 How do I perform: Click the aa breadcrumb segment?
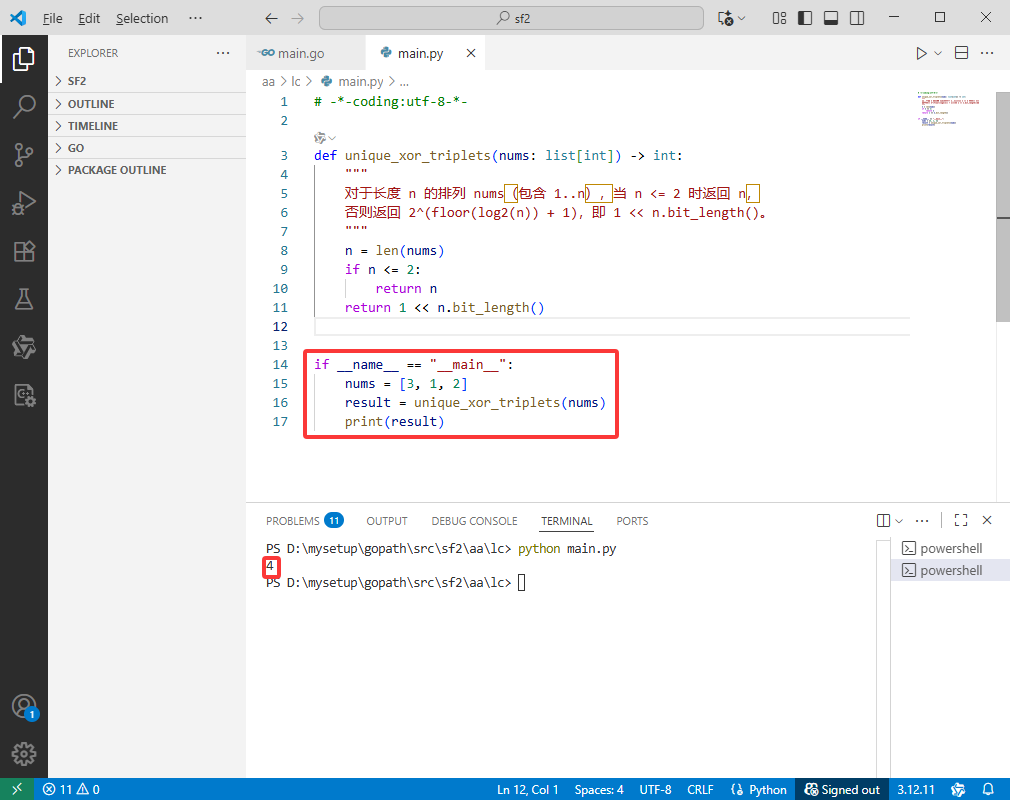268,81
